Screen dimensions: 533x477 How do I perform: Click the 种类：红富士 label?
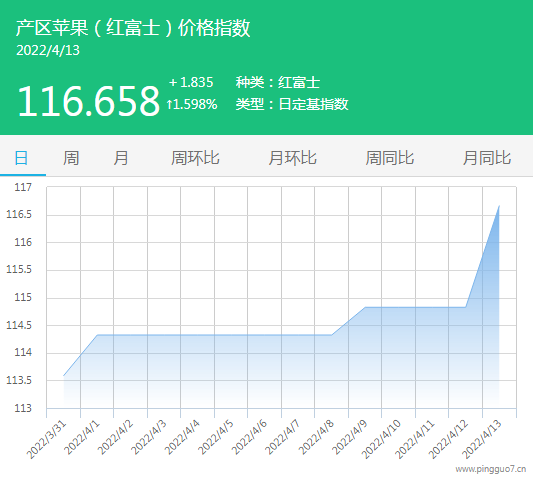tap(278, 82)
